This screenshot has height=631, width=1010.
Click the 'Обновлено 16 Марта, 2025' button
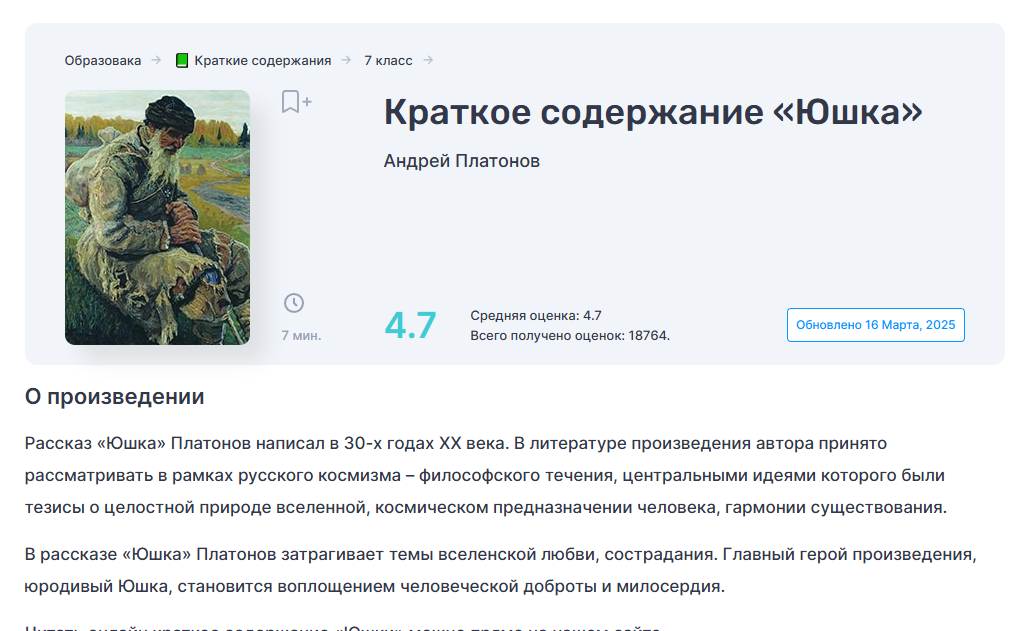tap(875, 325)
